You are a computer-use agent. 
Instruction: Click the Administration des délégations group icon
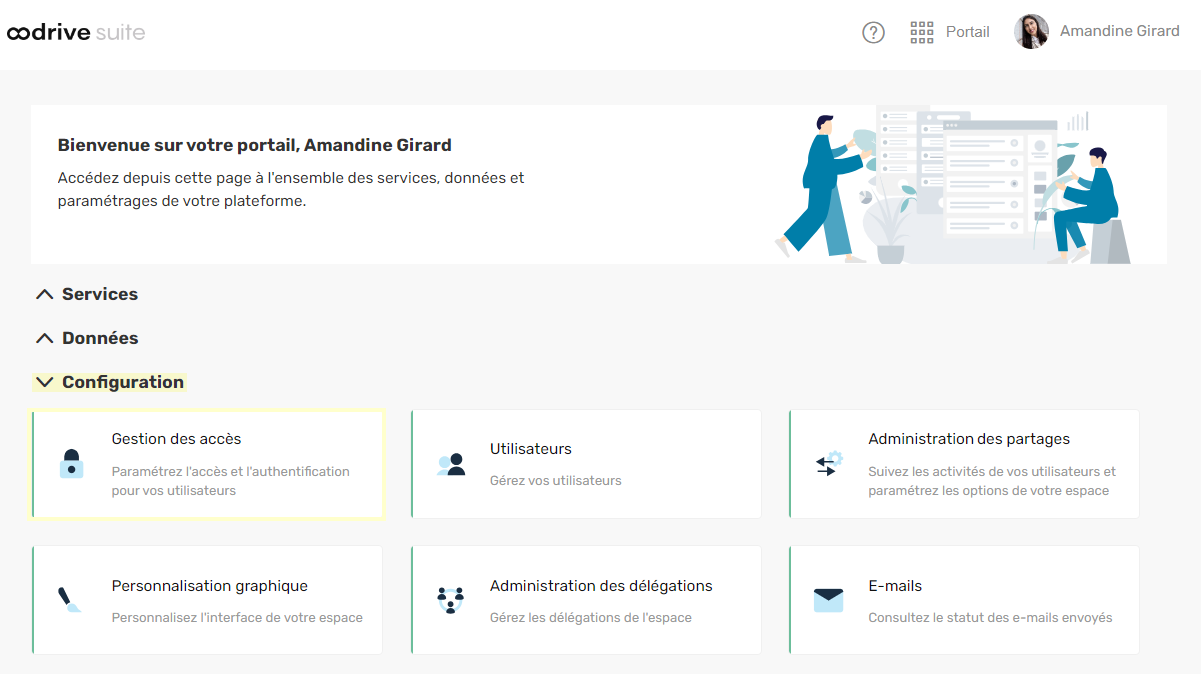(x=451, y=600)
